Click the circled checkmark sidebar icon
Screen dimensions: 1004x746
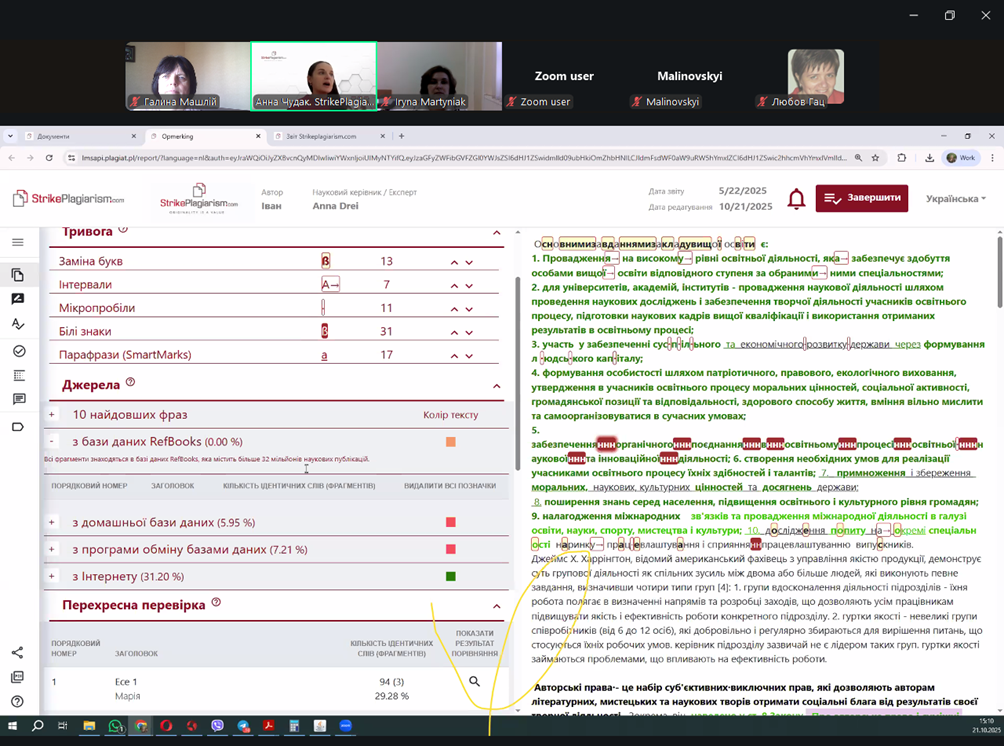point(17,351)
